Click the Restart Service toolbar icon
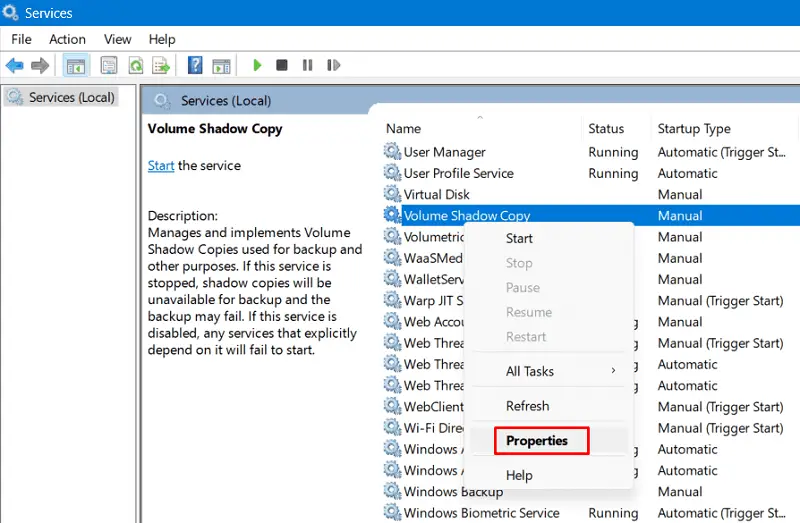This screenshot has height=523, width=800. (x=333, y=66)
